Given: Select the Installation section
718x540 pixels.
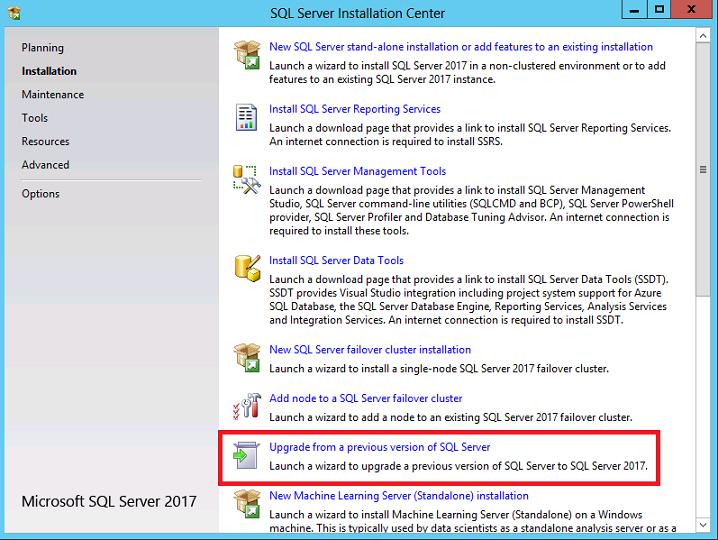Looking at the screenshot, I should pos(49,71).
